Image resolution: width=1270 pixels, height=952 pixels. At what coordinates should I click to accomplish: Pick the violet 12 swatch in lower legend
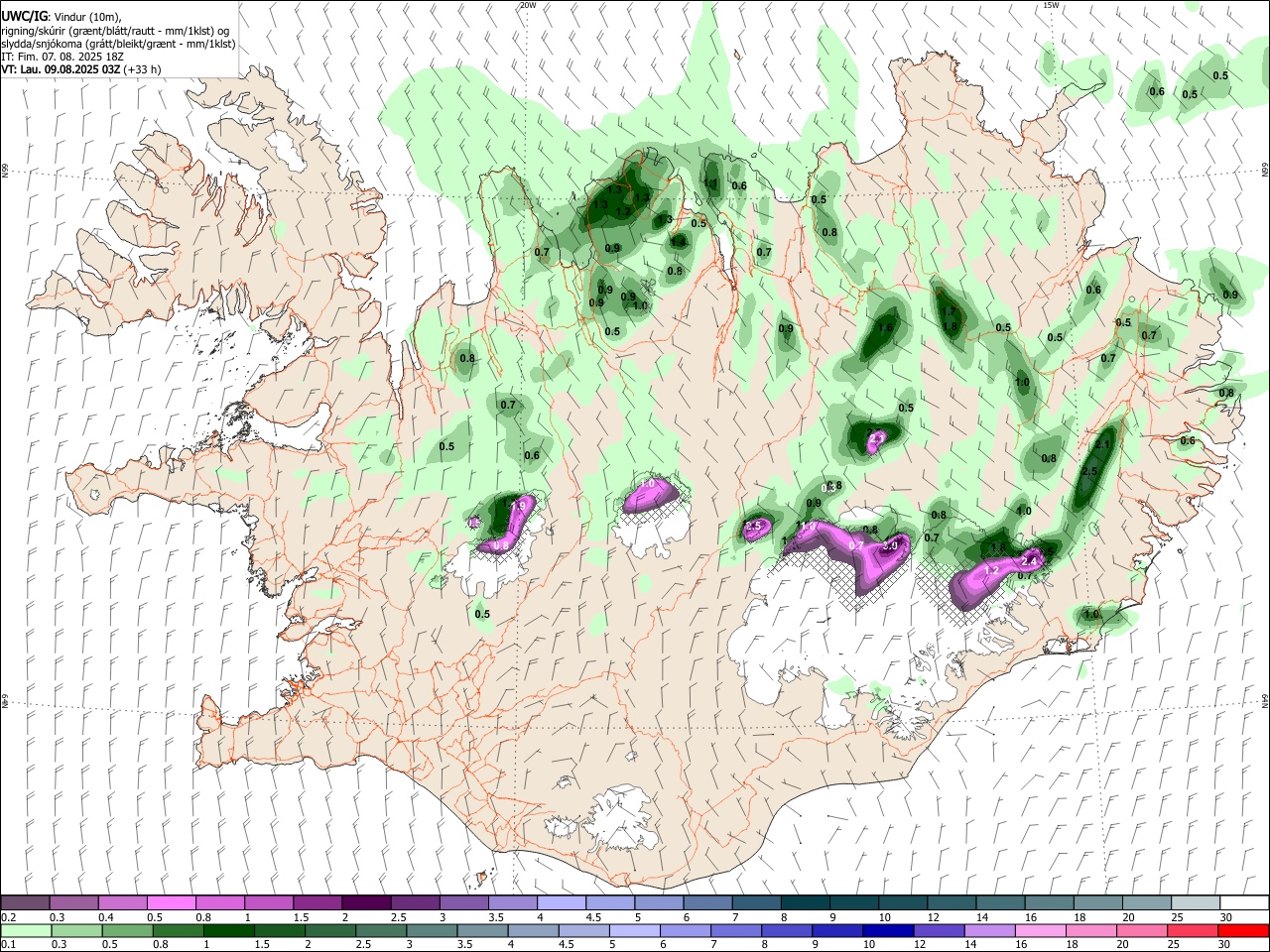940,930
